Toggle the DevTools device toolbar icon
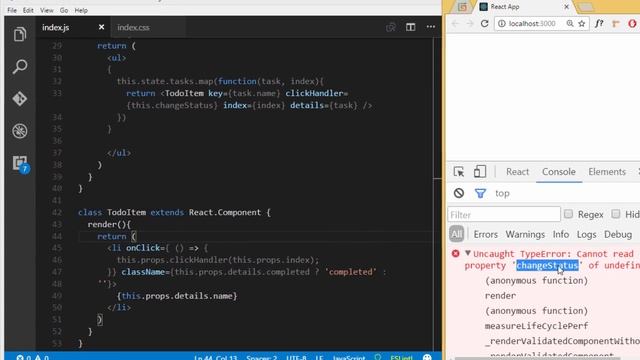 point(480,172)
